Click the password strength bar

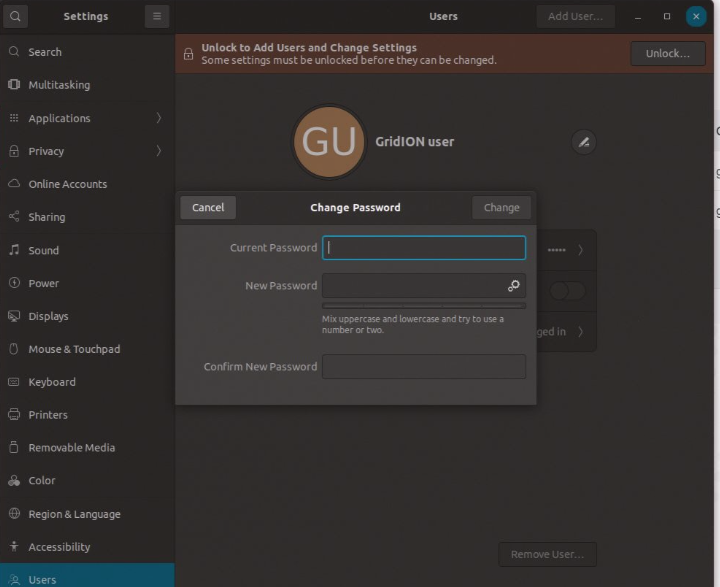[x=424, y=306]
